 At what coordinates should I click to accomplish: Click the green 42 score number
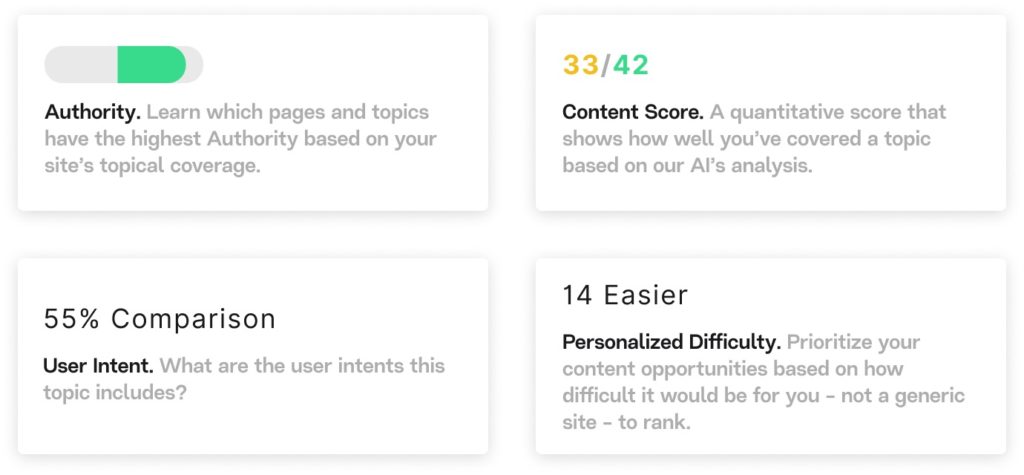(x=631, y=66)
